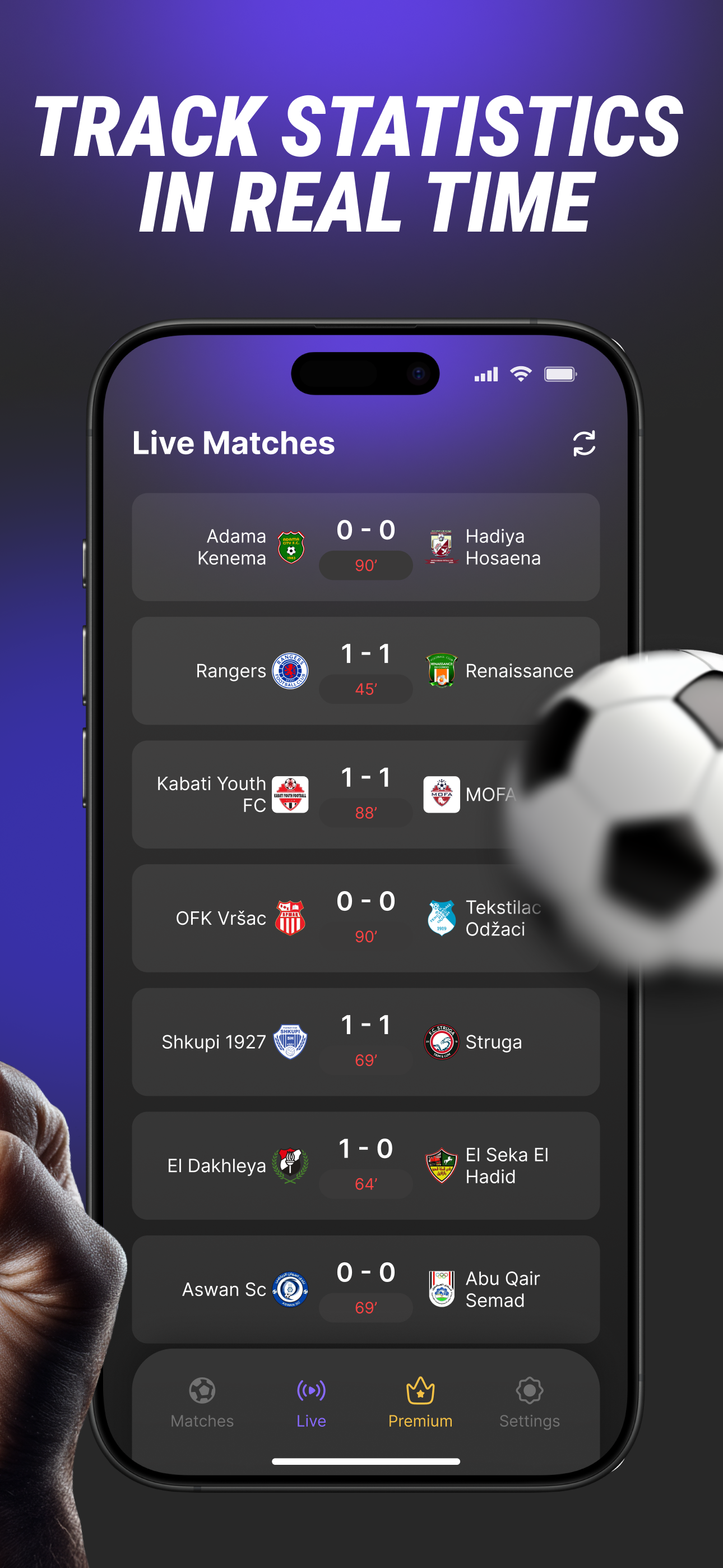The height and width of the screenshot is (1568, 723).
Task: Select the Struga club badge
Action: click(x=441, y=1041)
